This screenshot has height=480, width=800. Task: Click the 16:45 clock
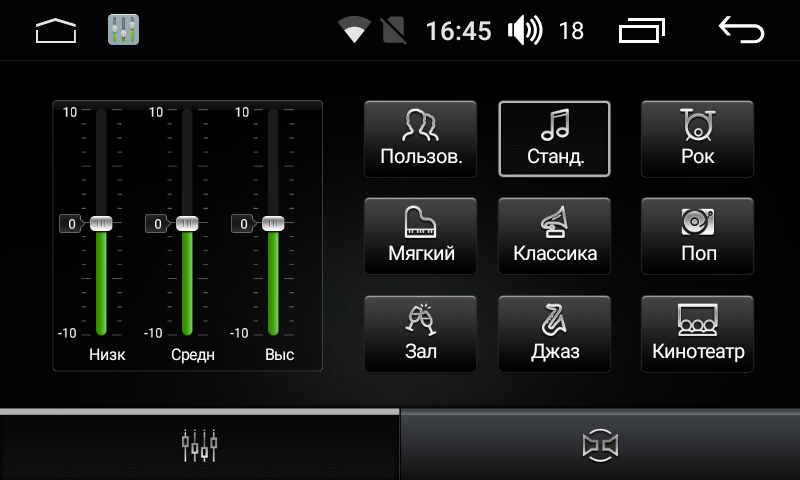[x=458, y=31]
